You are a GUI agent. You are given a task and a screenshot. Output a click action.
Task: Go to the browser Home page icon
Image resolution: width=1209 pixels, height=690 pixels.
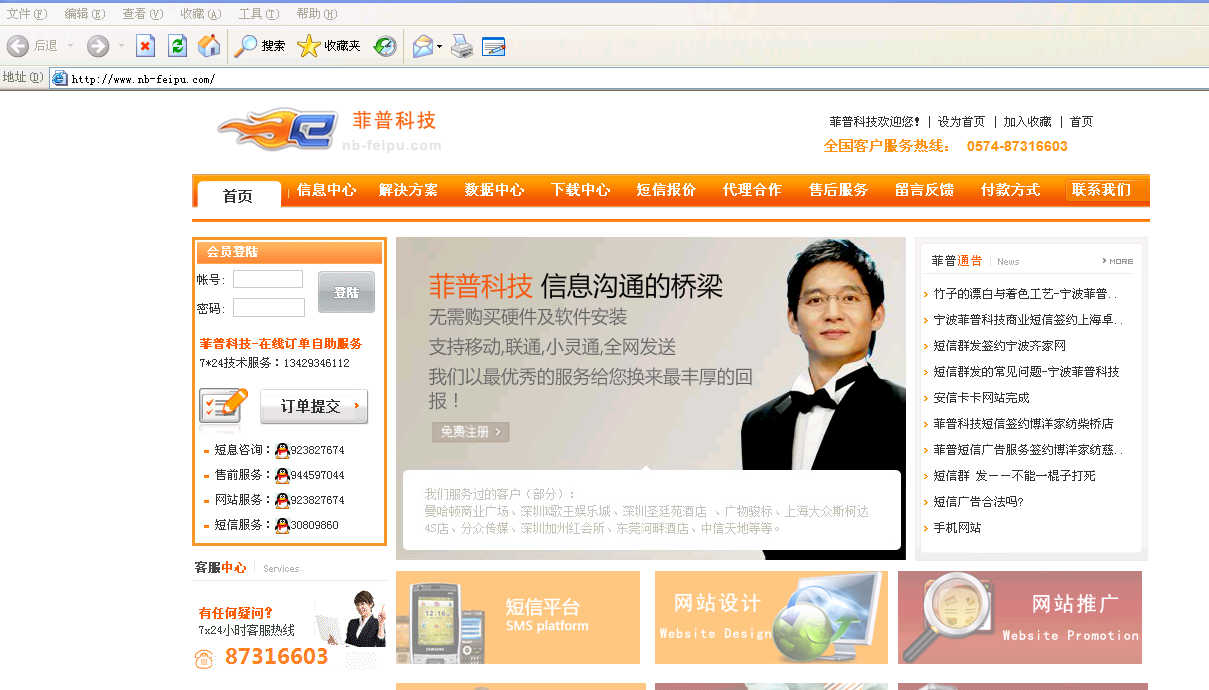pyautogui.click(x=209, y=46)
